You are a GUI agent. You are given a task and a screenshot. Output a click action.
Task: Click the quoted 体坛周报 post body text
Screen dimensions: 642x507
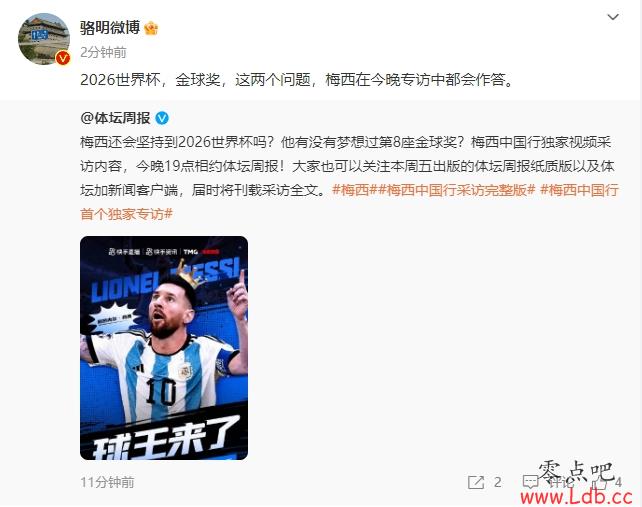(x=347, y=166)
